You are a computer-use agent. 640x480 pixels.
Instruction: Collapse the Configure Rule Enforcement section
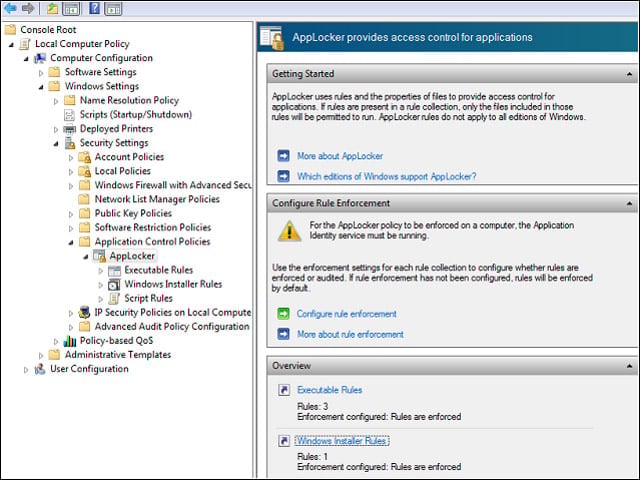coord(629,203)
